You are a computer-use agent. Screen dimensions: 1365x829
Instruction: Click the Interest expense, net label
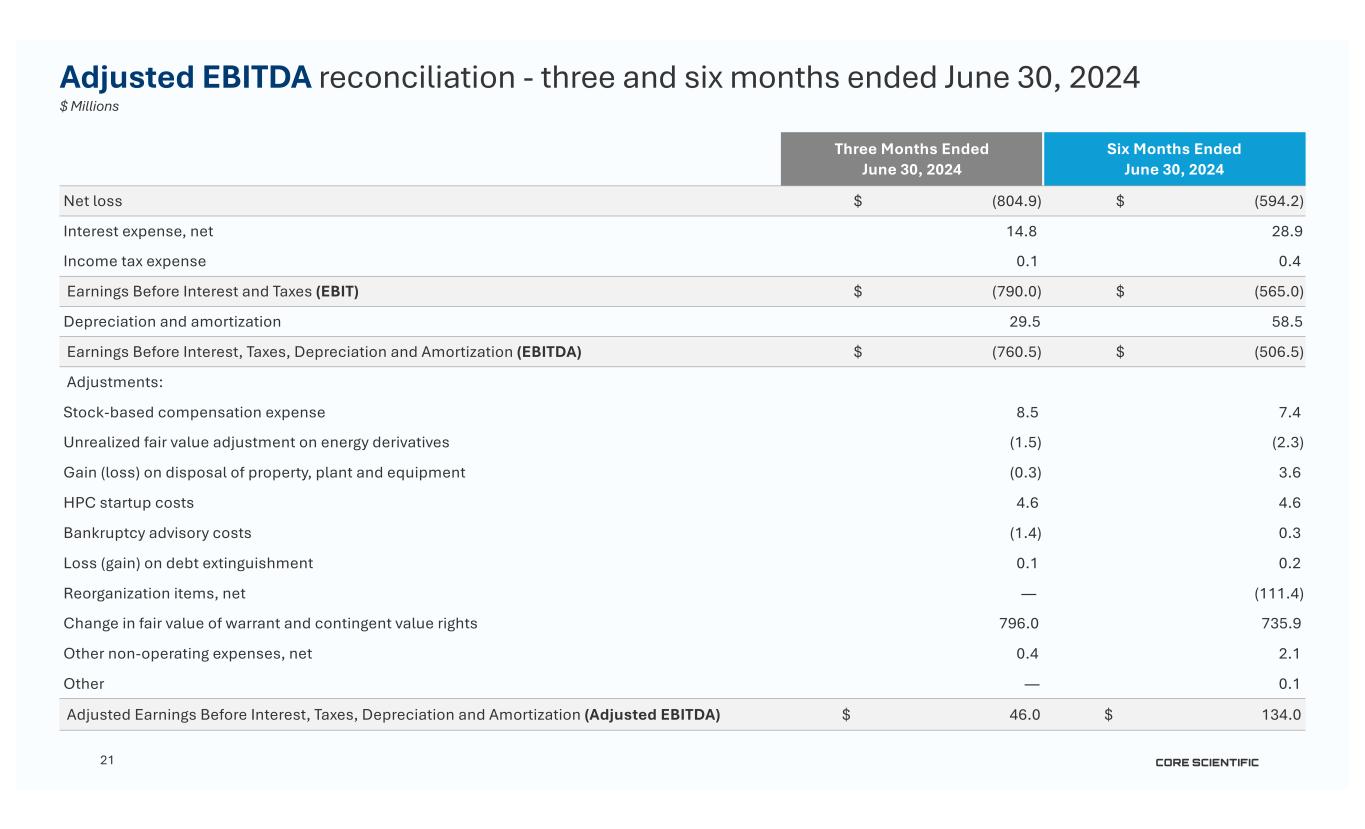(138, 231)
